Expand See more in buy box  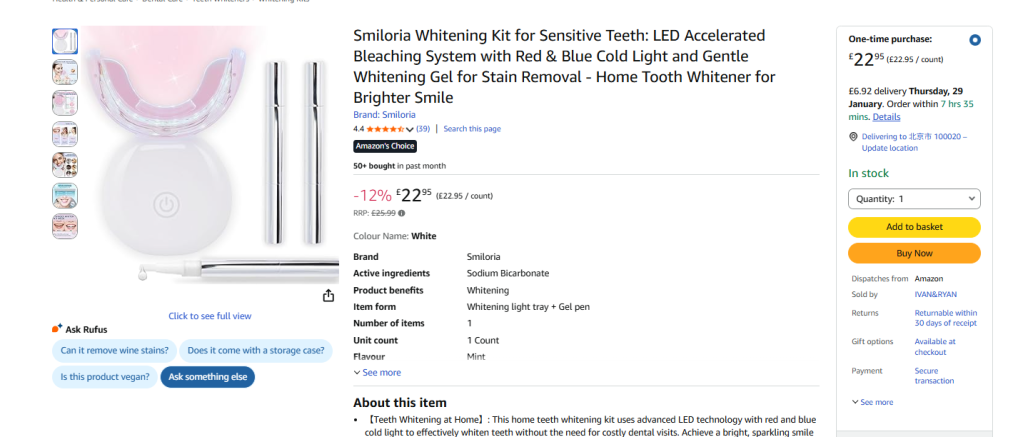[x=872, y=402]
